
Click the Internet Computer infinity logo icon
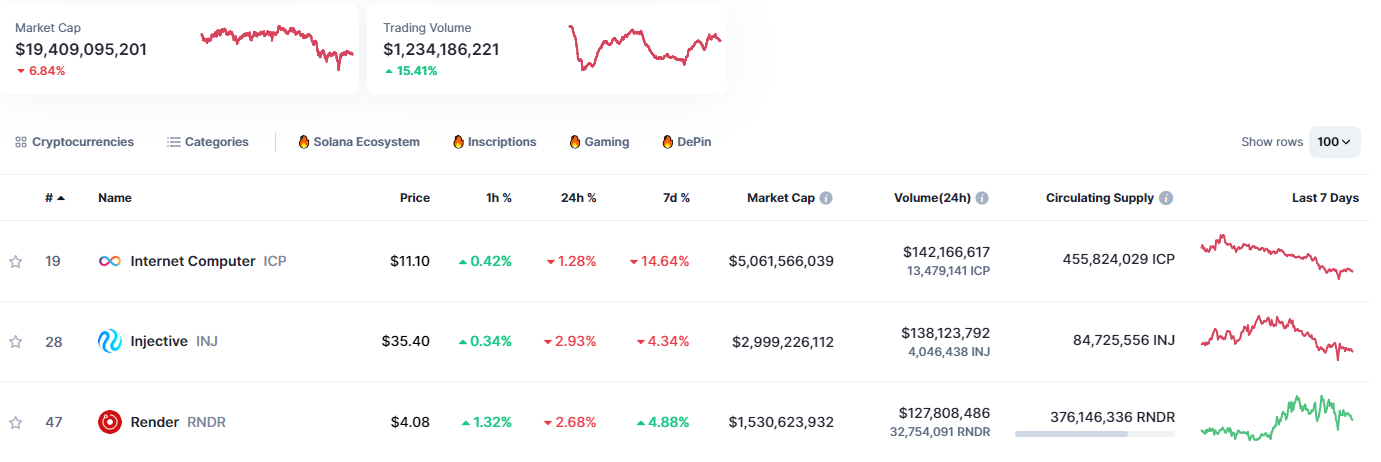click(110, 261)
